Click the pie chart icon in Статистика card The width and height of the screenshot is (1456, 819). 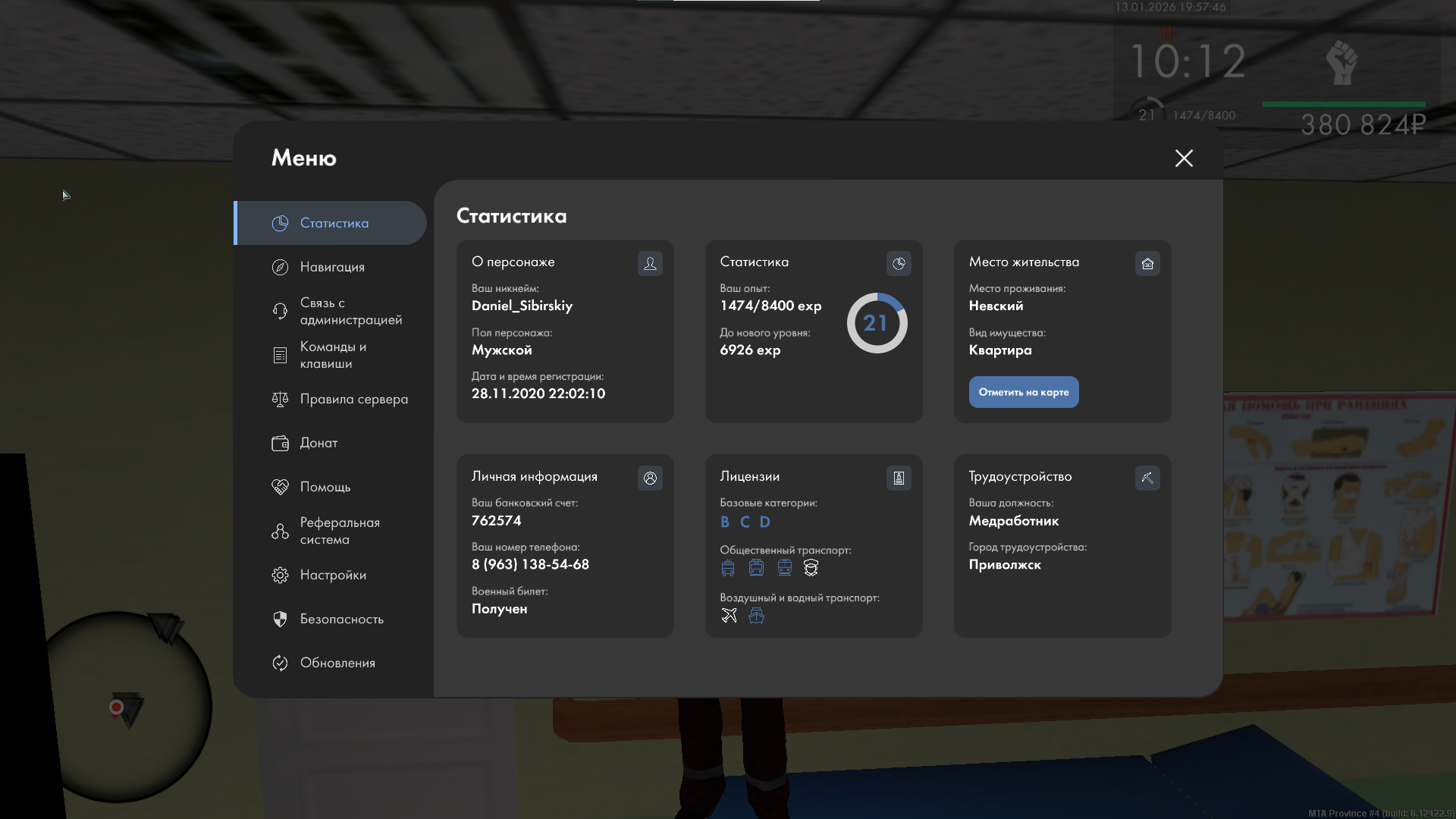click(x=899, y=263)
